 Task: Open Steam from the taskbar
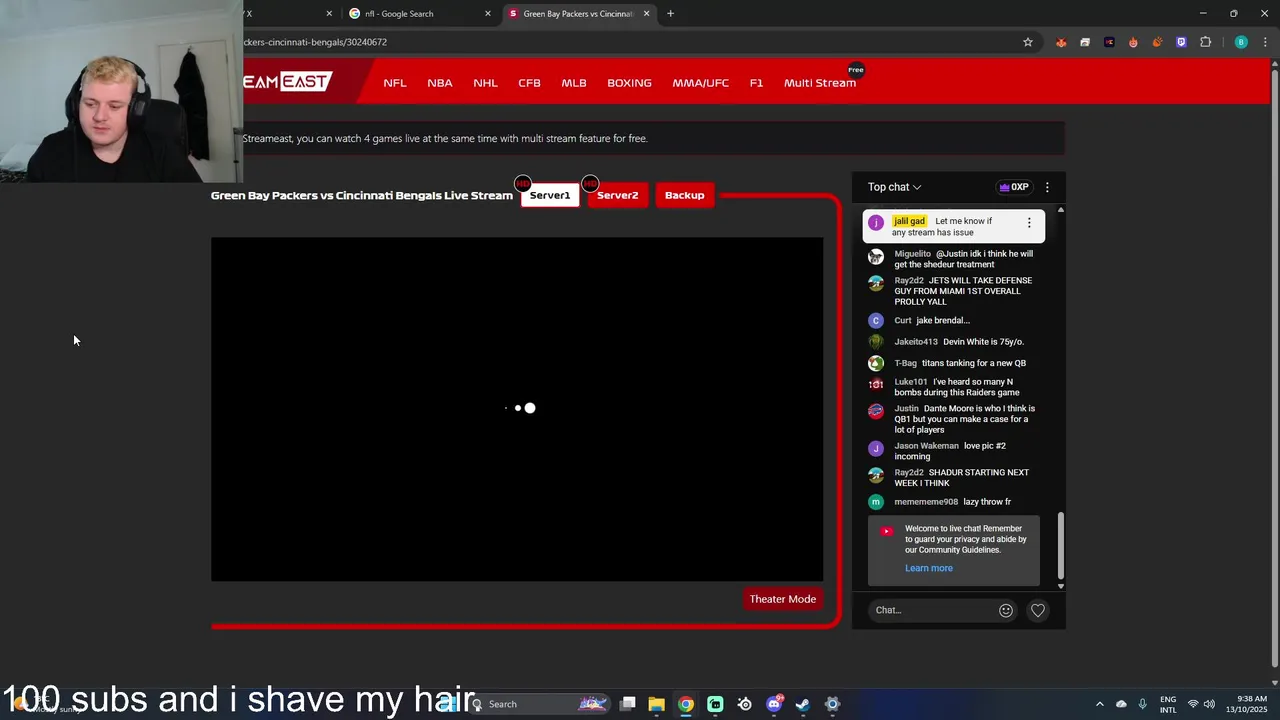803,704
